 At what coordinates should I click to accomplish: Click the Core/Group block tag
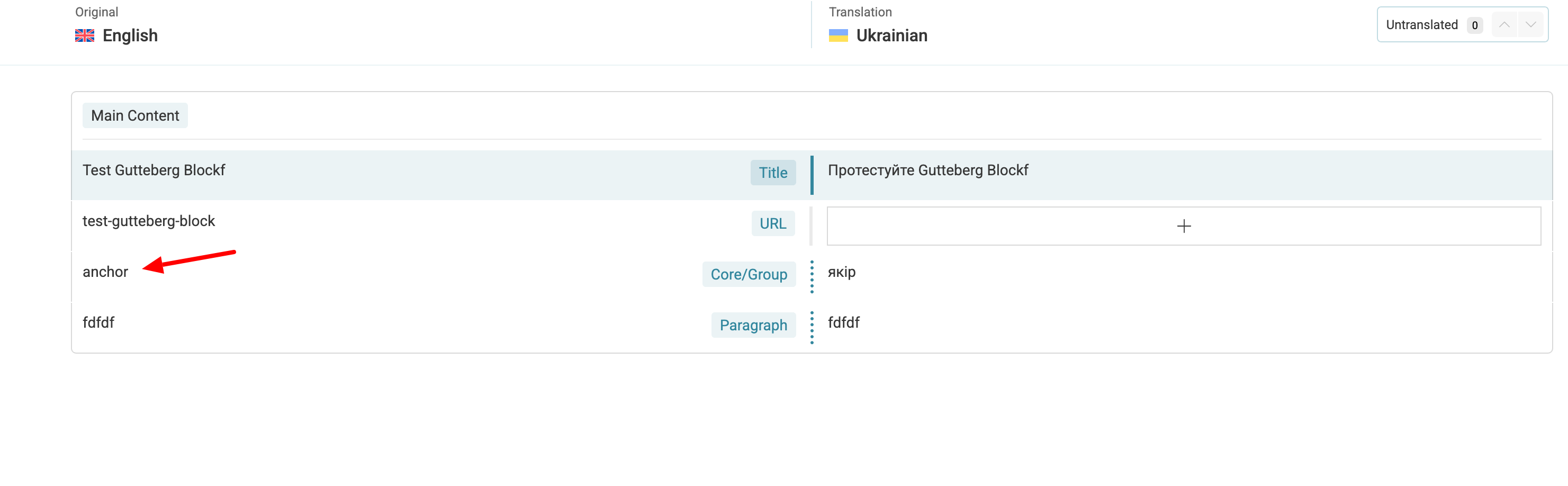(749, 275)
